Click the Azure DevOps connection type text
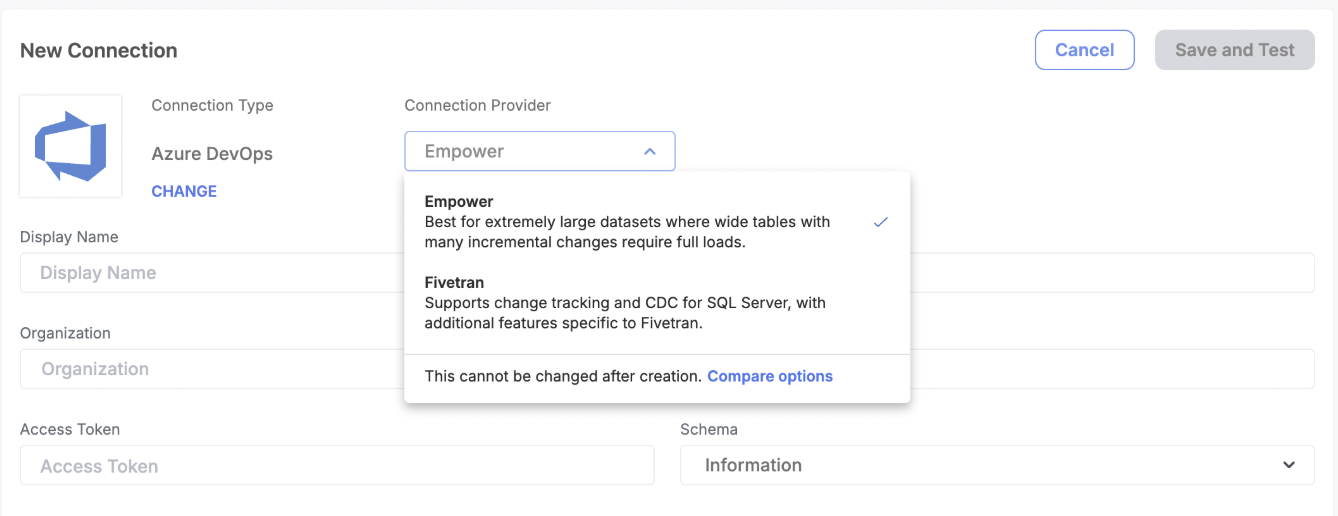Viewport: 1338px width, 516px height. coord(212,154)
